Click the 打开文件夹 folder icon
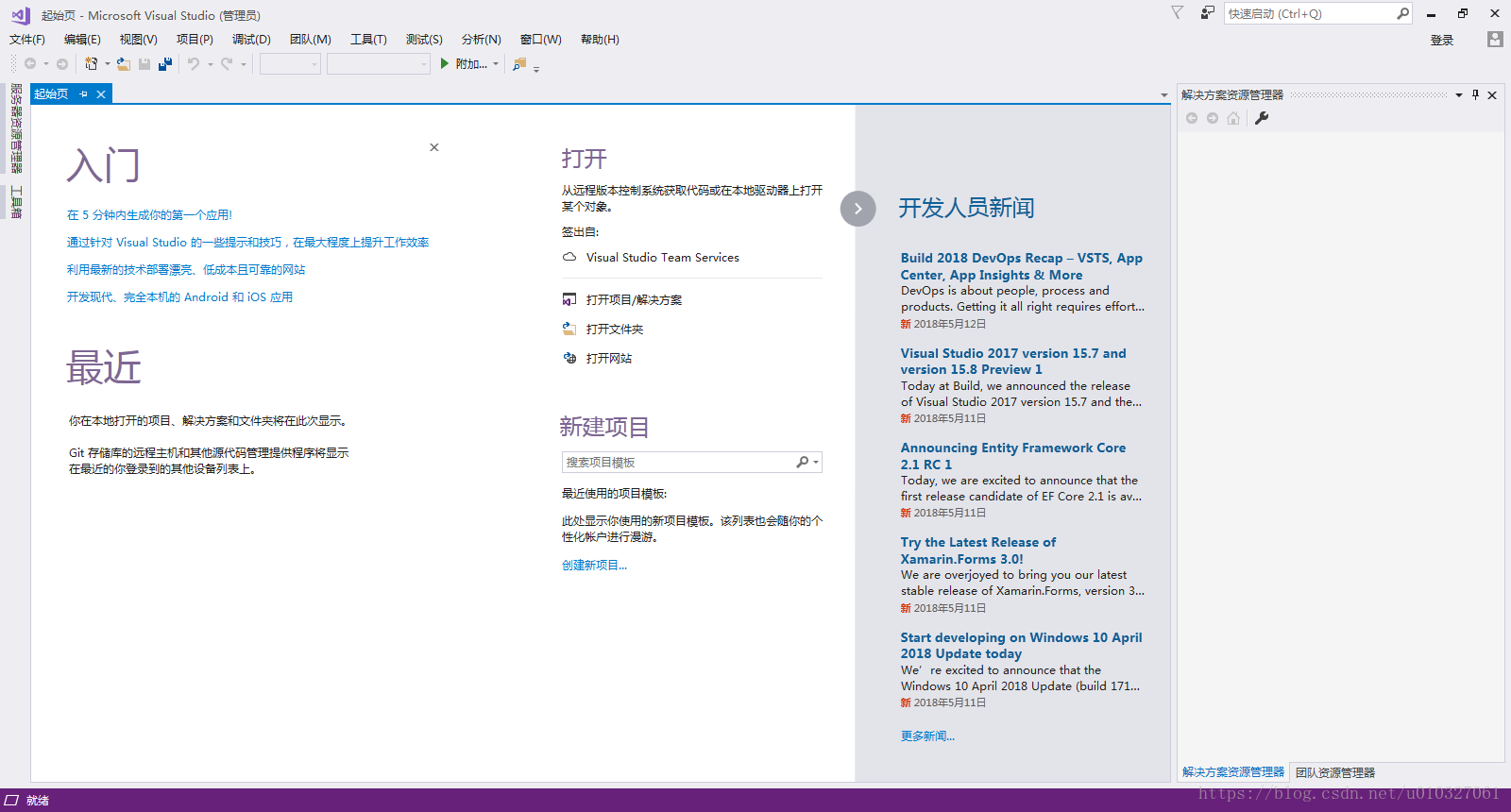This screenshot has width=1511, height=812. point(569,329)
